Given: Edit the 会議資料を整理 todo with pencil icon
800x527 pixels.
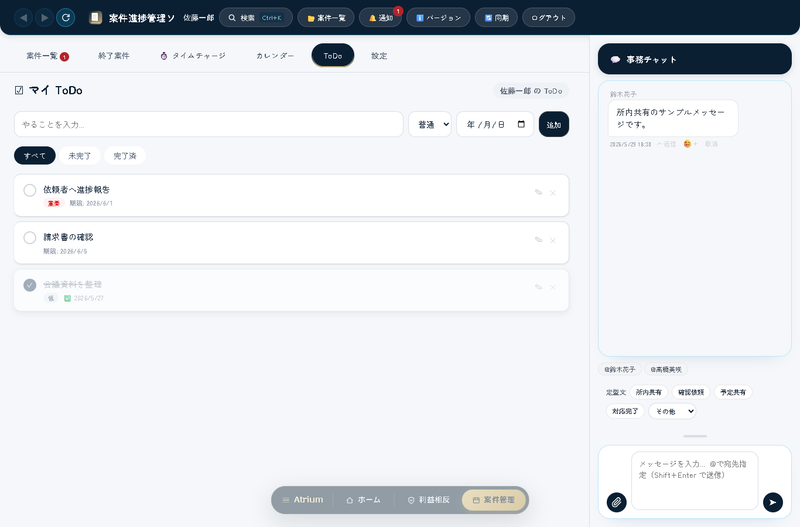Looking at the screenshot, I should [538, 287].
